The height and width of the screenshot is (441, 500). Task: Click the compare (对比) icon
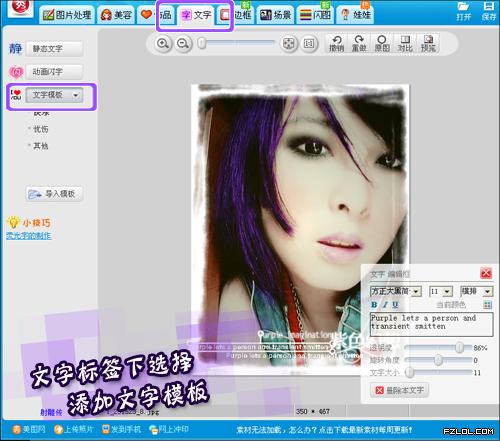pos(405,44)
